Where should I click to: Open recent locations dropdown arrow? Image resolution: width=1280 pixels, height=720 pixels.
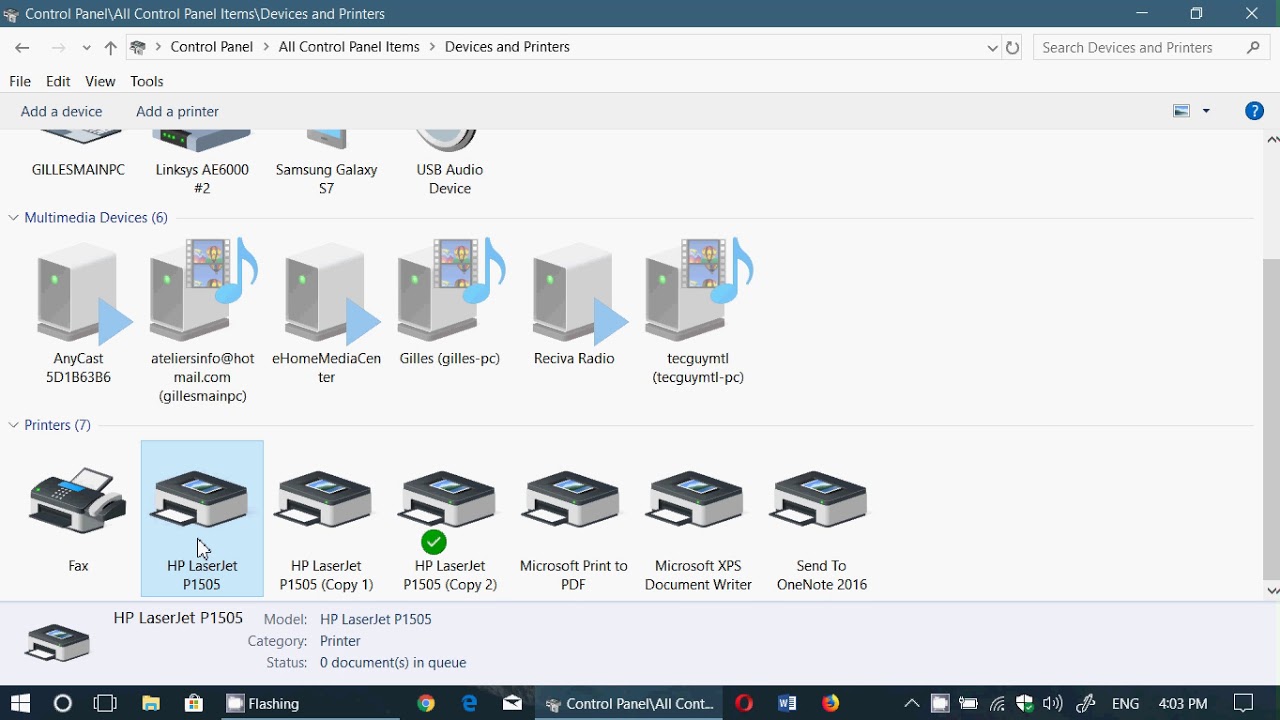(87, 47)
